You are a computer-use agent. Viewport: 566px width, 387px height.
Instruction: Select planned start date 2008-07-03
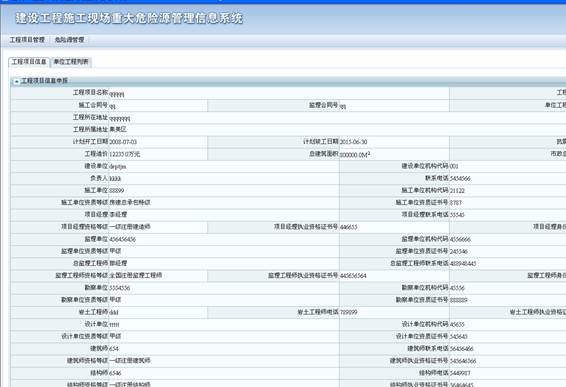[x=123, y=142]
